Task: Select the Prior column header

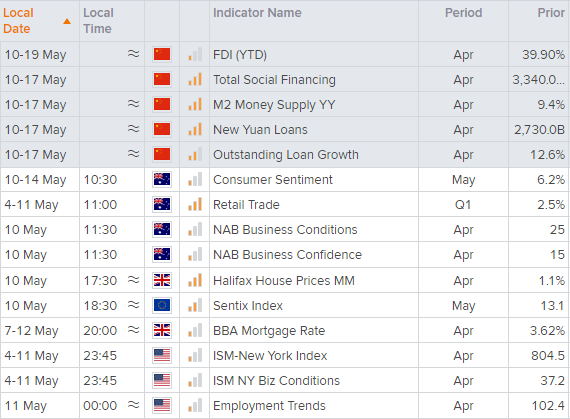Action: [x=551, y=13]
